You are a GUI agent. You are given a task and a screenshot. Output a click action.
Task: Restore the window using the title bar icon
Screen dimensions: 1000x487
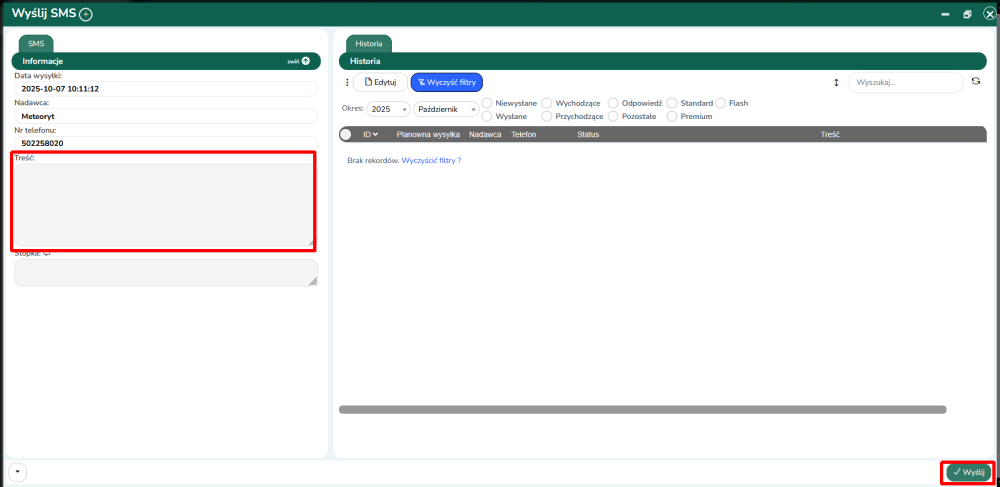click(967, 14)
